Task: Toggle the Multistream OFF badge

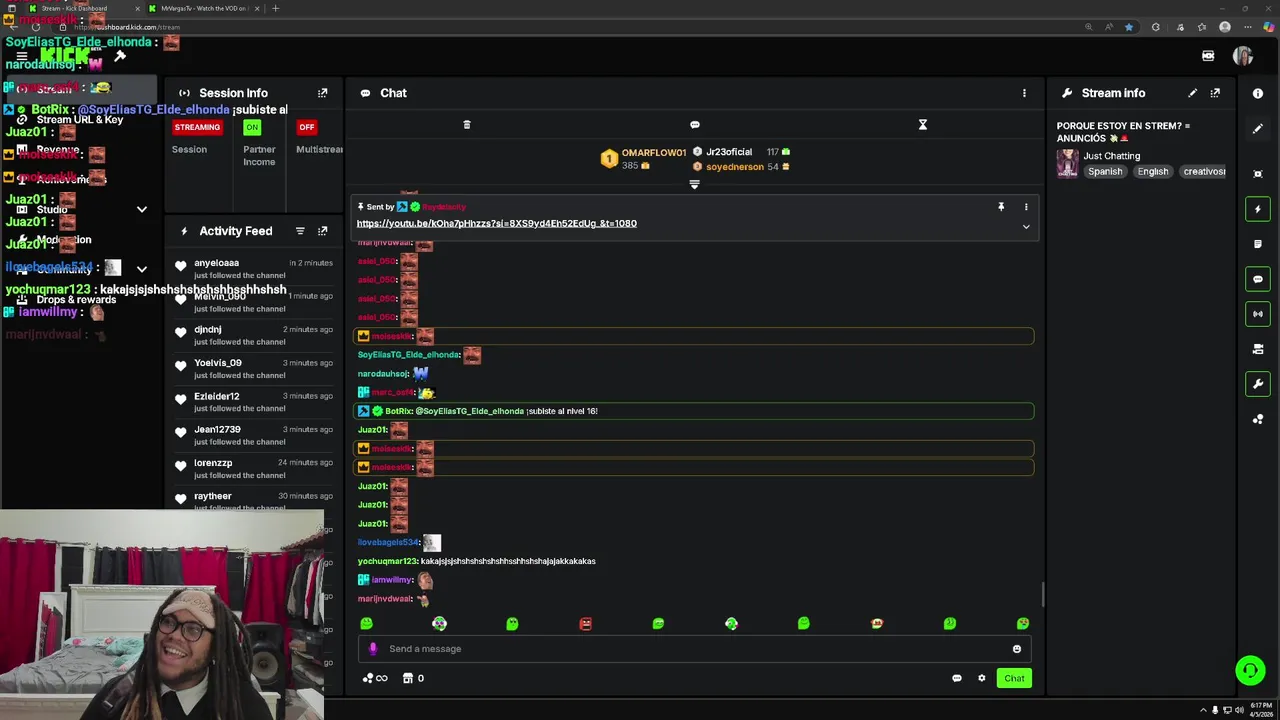Action: tap(307, 127)
